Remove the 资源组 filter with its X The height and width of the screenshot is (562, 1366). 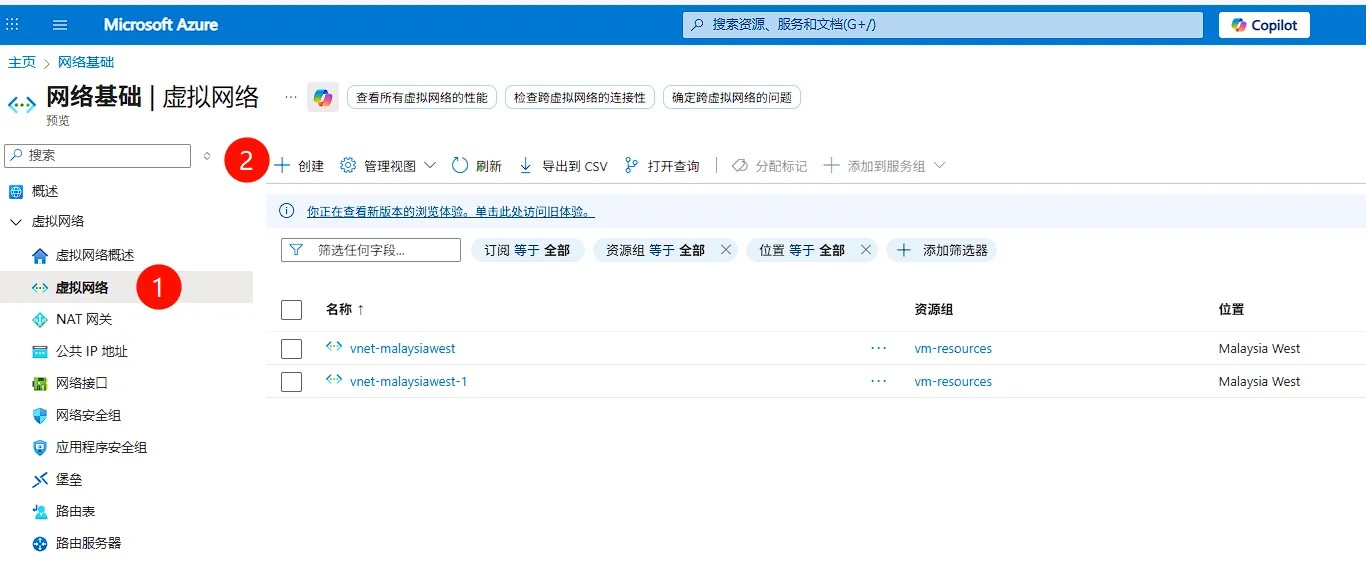[726, 250]
